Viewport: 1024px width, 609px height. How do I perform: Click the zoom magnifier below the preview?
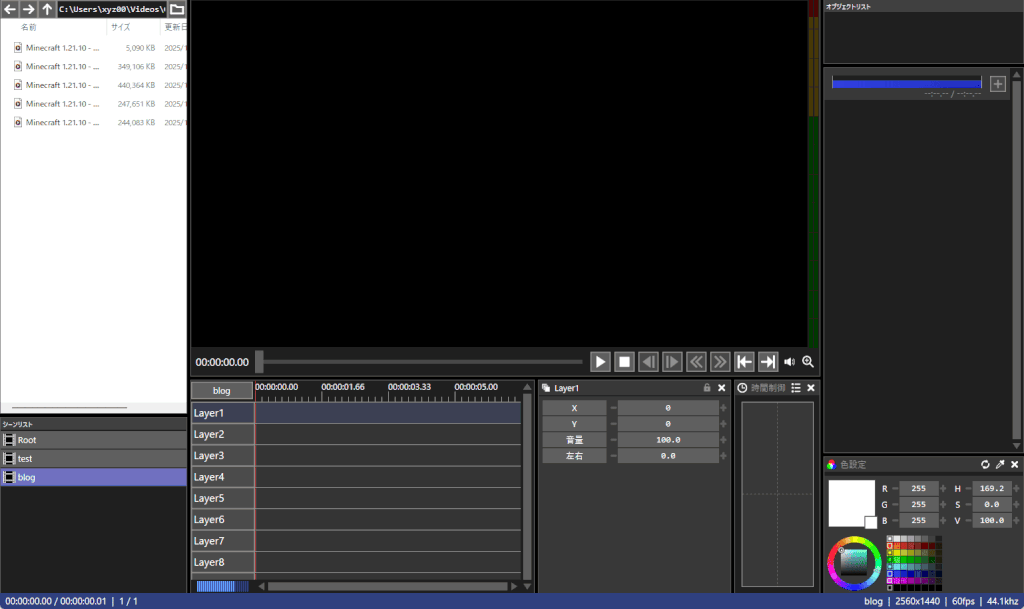coord(808,361)
